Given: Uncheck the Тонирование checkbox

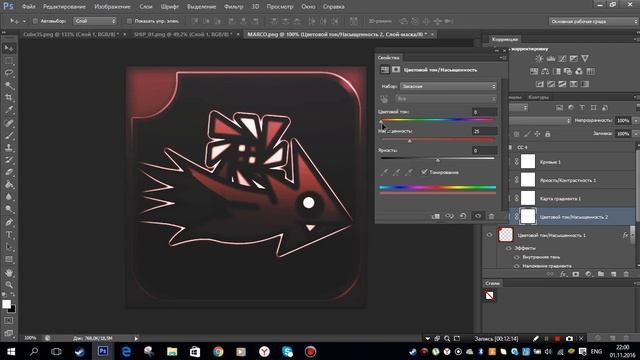Looking at the screenshot, I should point(424,172).
